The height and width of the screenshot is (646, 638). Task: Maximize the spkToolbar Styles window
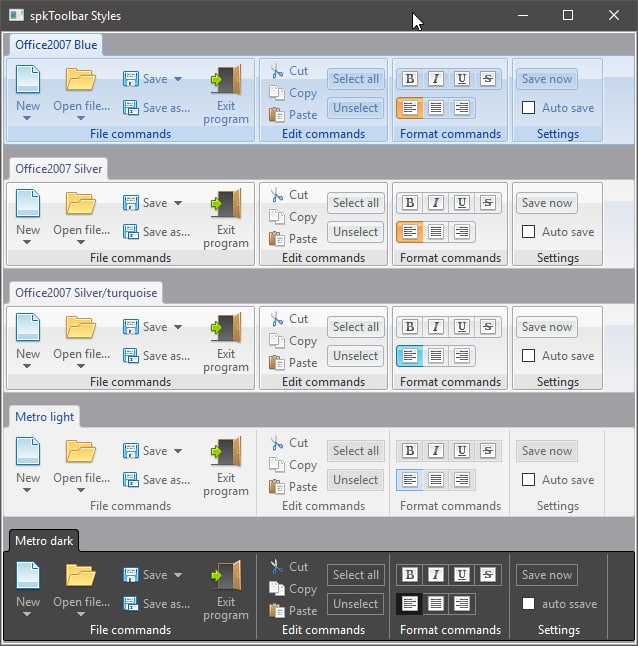(x=568, y=15)
